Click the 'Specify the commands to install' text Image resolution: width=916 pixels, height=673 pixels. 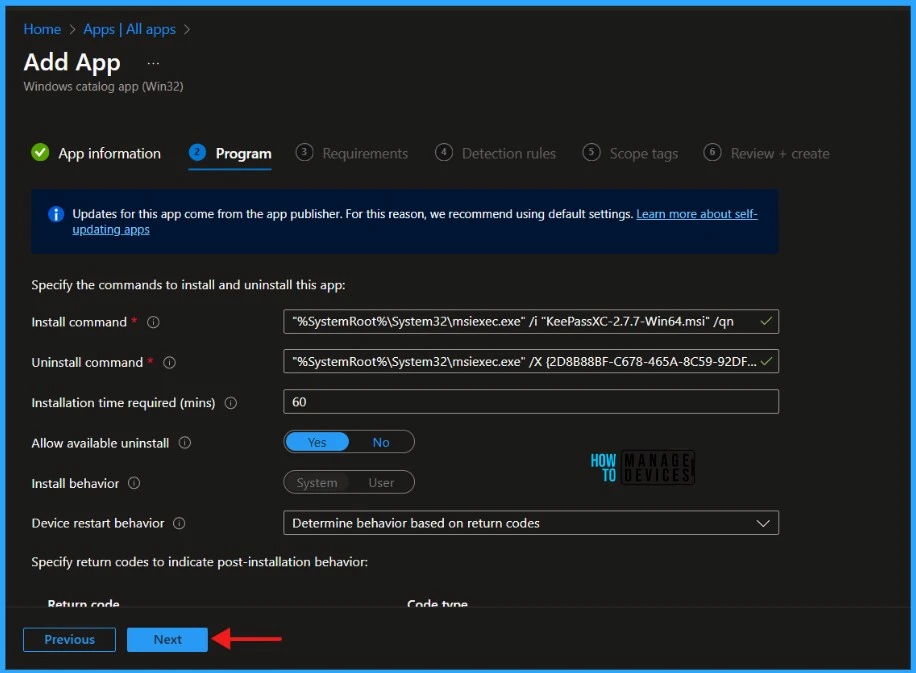coord(188,285)
